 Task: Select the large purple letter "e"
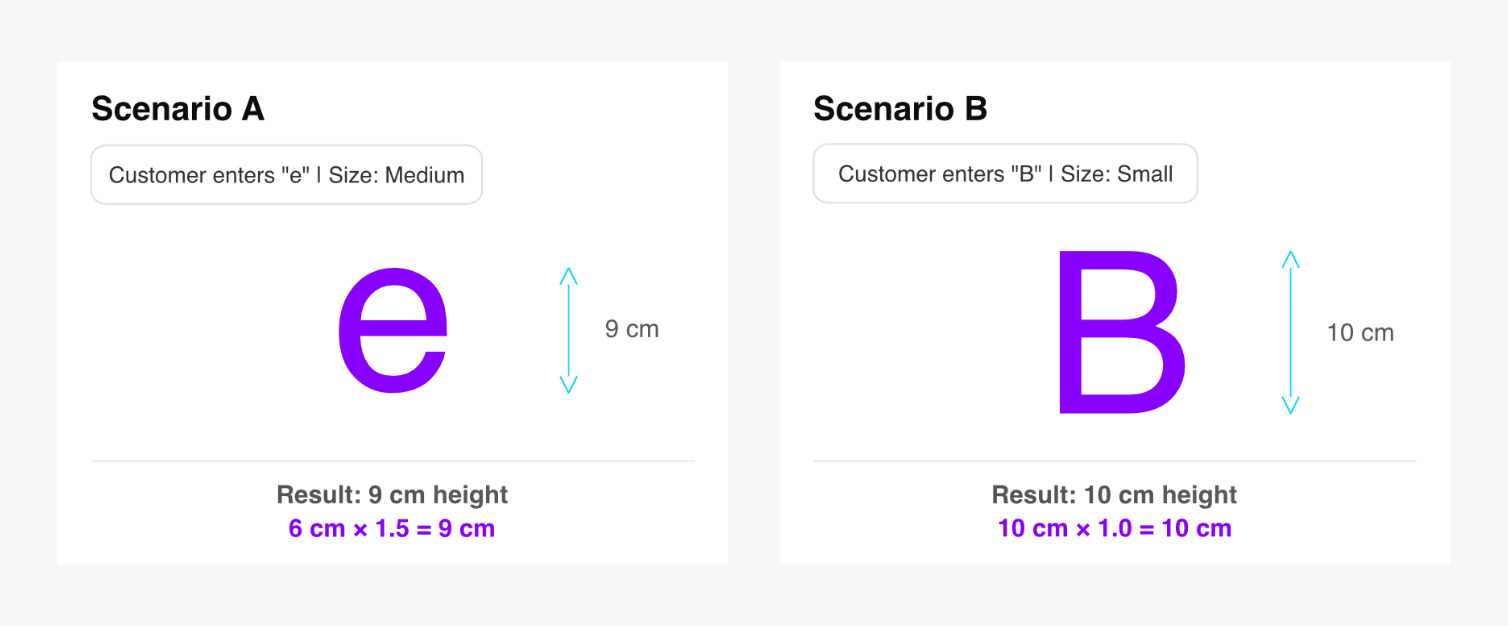[392, 329]
